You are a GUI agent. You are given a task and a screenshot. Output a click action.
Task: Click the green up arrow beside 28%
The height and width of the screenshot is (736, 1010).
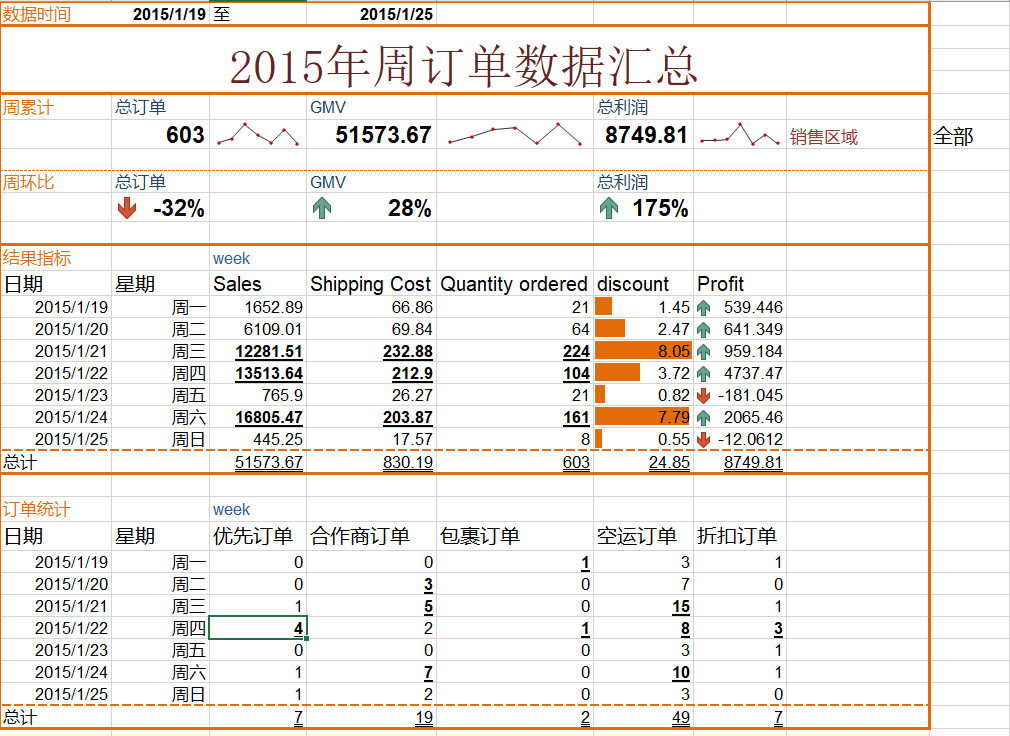pyautogui.click(x=321, y=208)
